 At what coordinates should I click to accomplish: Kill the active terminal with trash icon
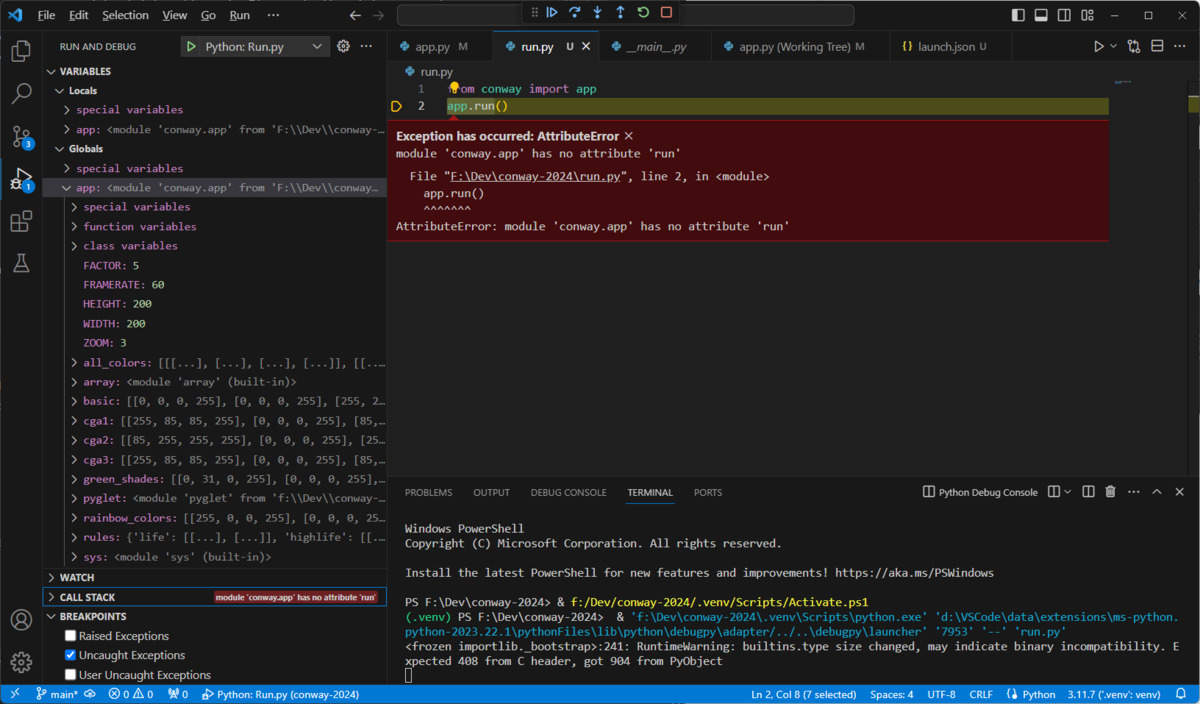tap(1110, 491)
